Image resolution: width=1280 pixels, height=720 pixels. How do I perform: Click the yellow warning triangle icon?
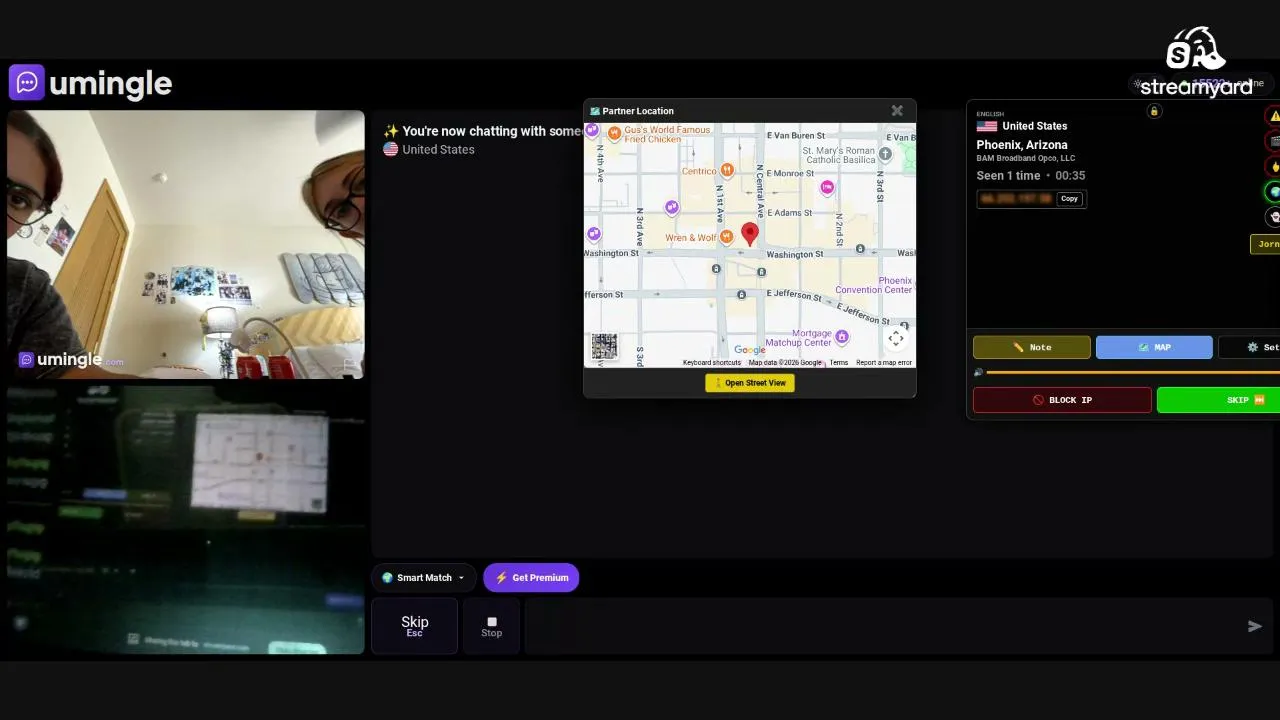tap(1274, 116)
